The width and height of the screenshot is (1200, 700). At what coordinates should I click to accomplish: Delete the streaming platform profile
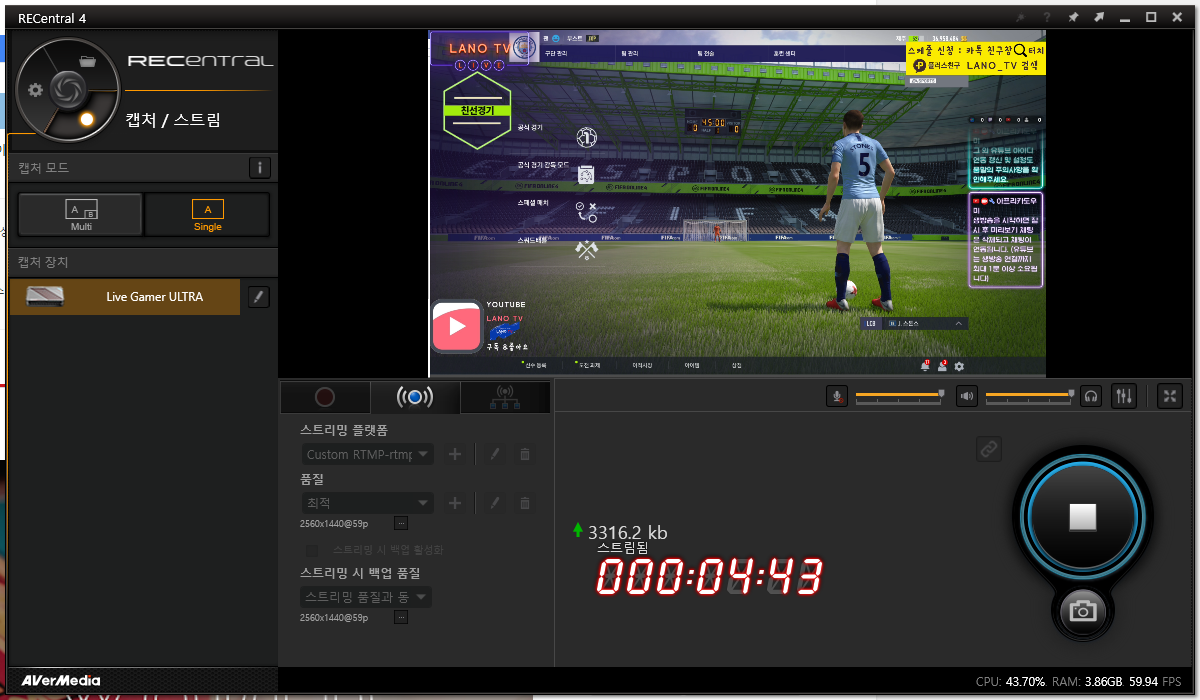coord(524,454)
